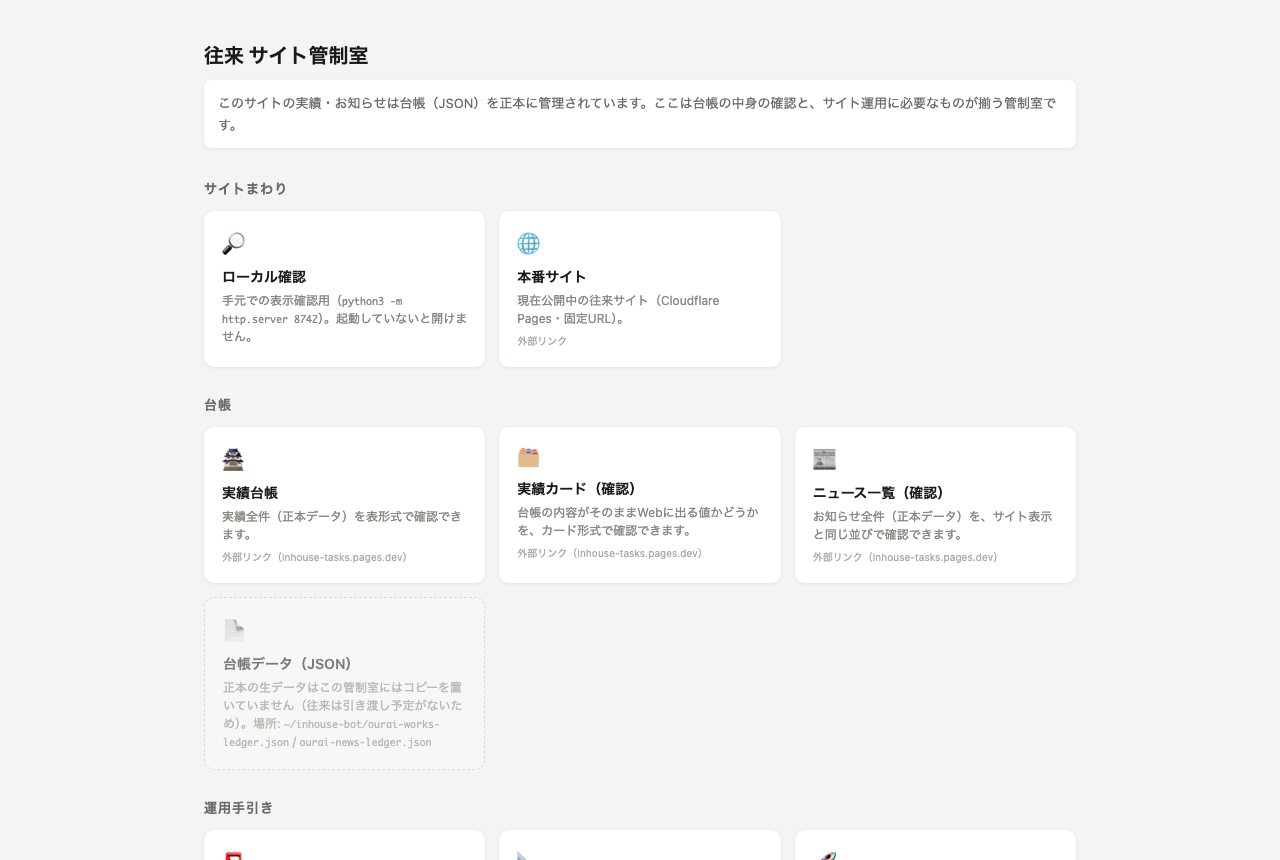Click the 往来 サイト管制室 page heading
The width and height of the screenshot is (1280, 860).
[286, 56]
